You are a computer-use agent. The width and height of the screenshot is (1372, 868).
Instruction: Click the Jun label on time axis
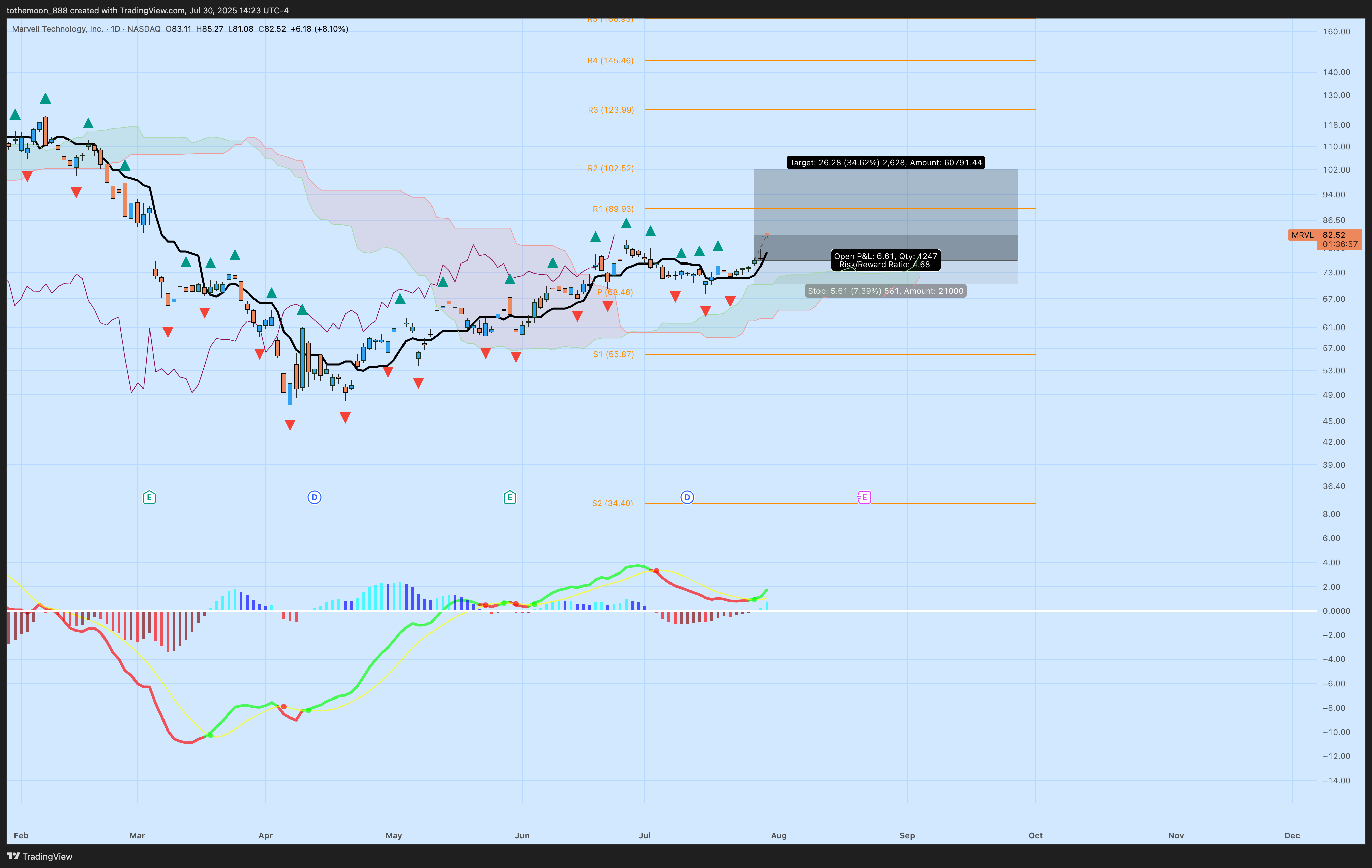click(x=522, y=836)
